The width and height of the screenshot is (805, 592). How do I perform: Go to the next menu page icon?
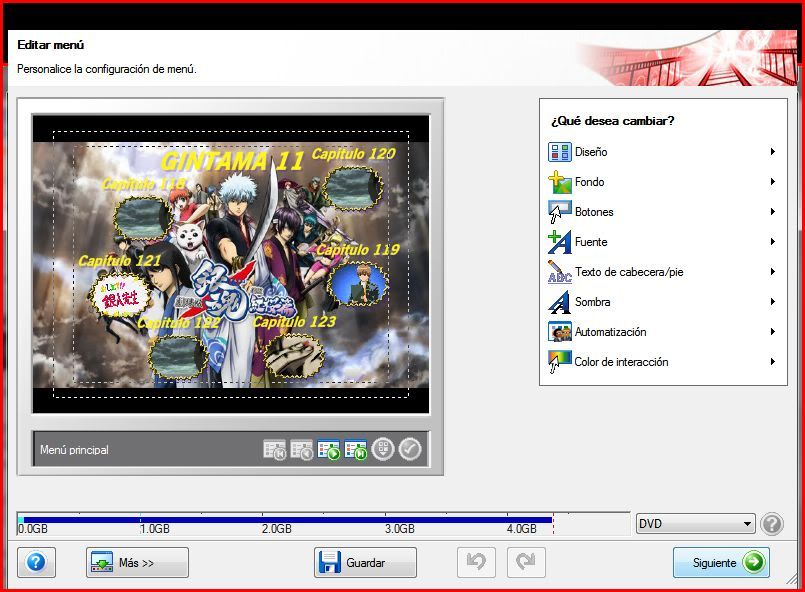(329, 450)
